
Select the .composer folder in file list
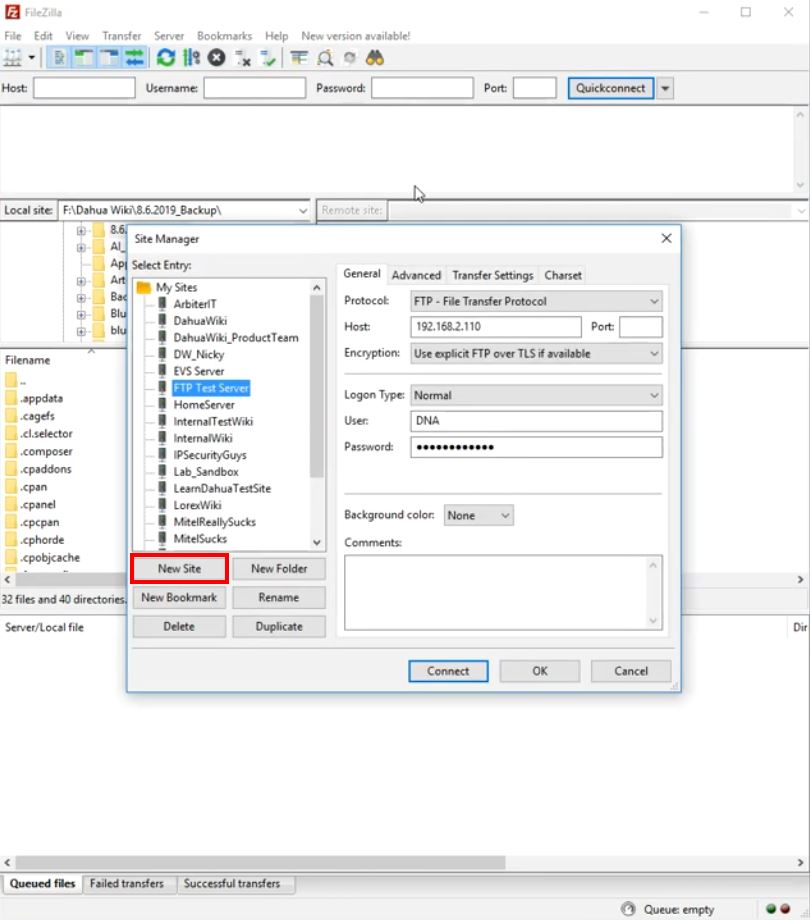(46, 451)
